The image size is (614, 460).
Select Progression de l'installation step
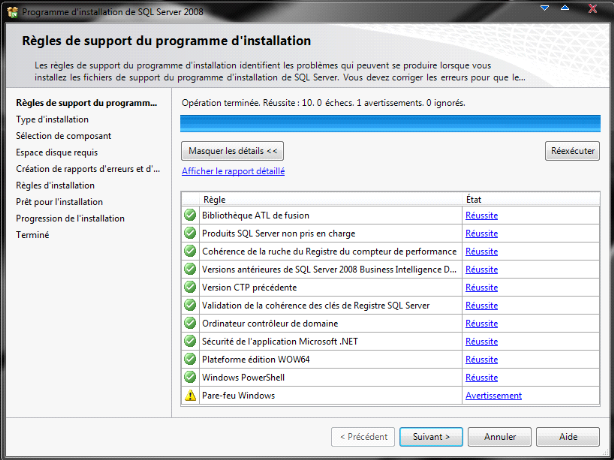tap(70, 218)
